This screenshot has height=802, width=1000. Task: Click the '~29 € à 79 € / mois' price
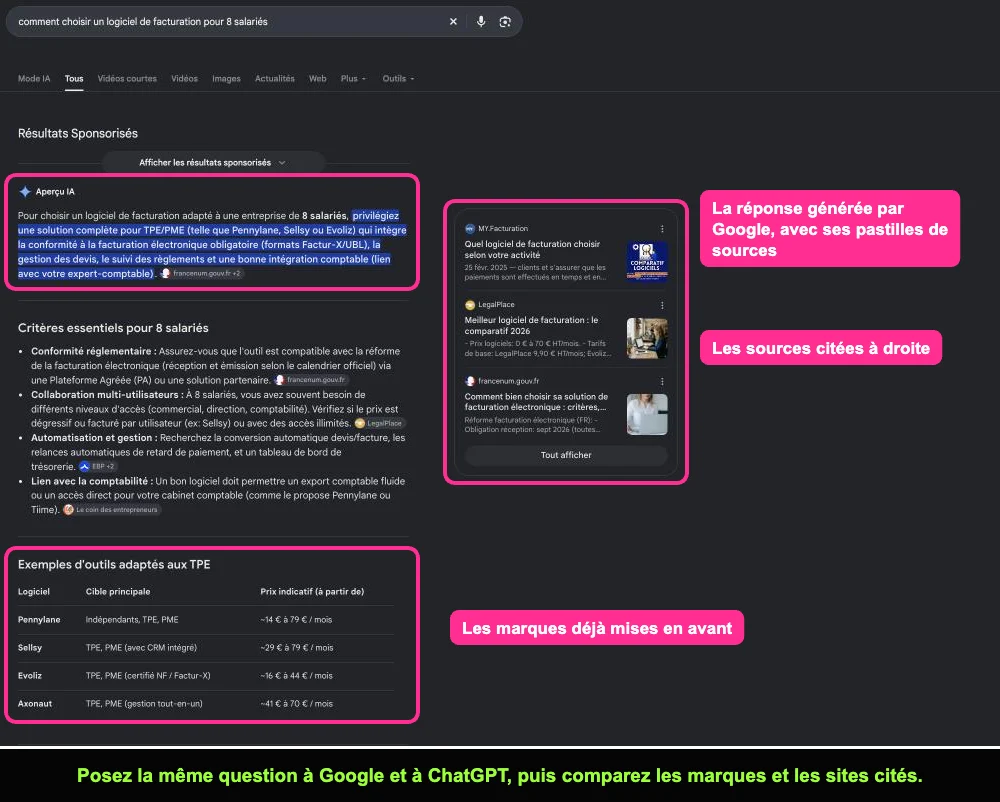[x=297, y=648]
